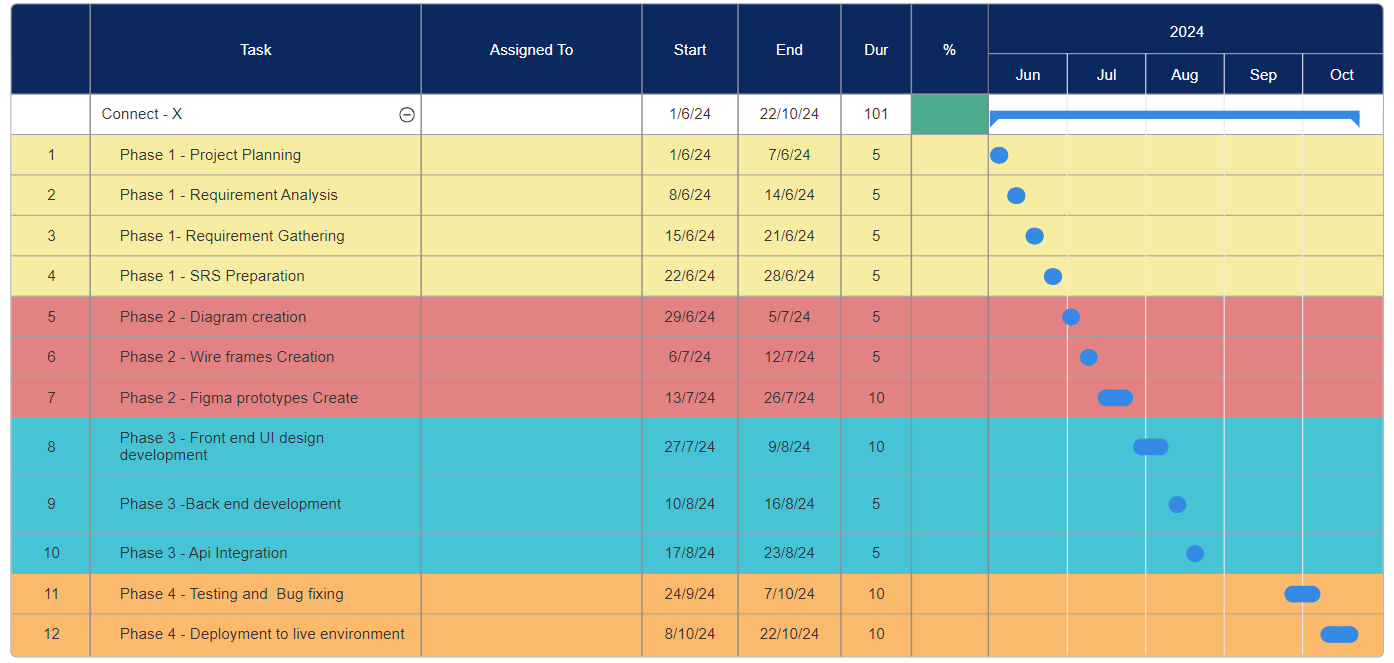Click start date 10/8/24

690,504
